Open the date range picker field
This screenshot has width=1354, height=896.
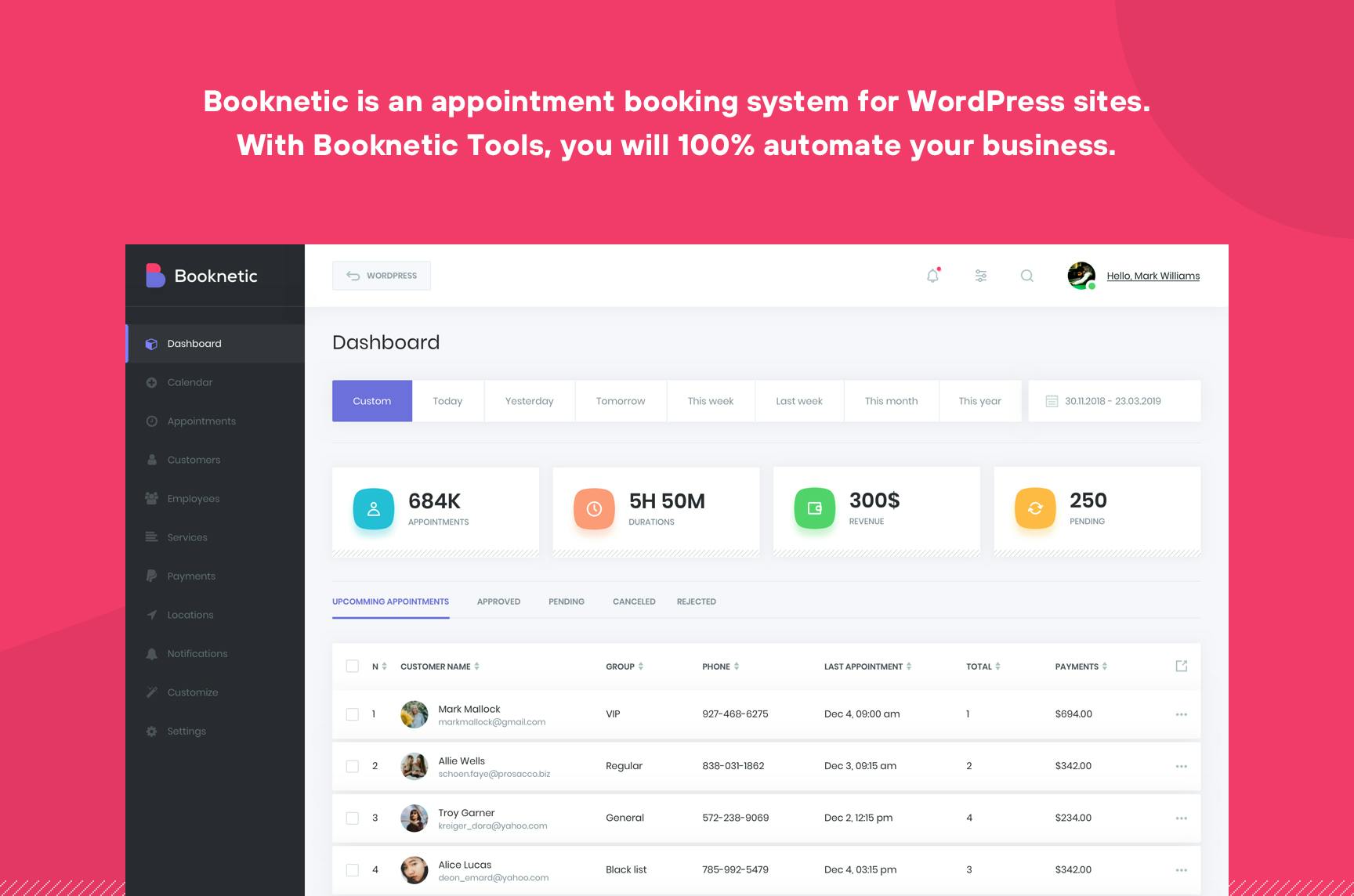(x=1114, y=401)
